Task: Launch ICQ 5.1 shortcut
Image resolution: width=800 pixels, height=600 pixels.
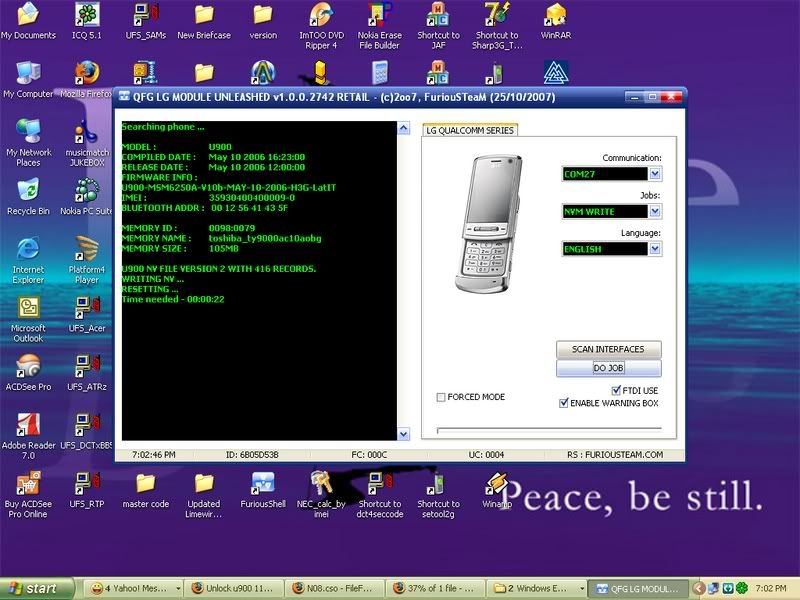Action: tap(87, 20)
